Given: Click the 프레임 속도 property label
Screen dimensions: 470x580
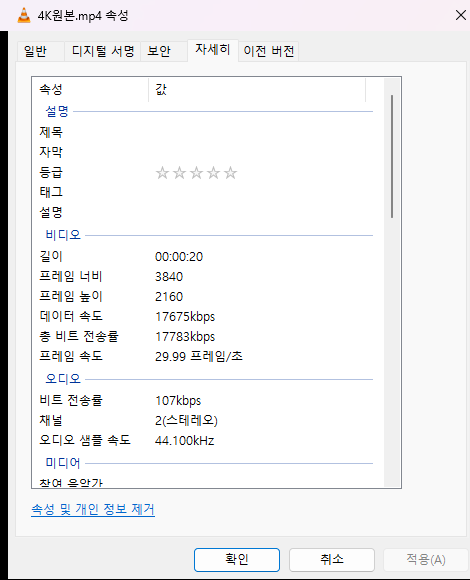Looking at the screenshot, I should 71,356.
